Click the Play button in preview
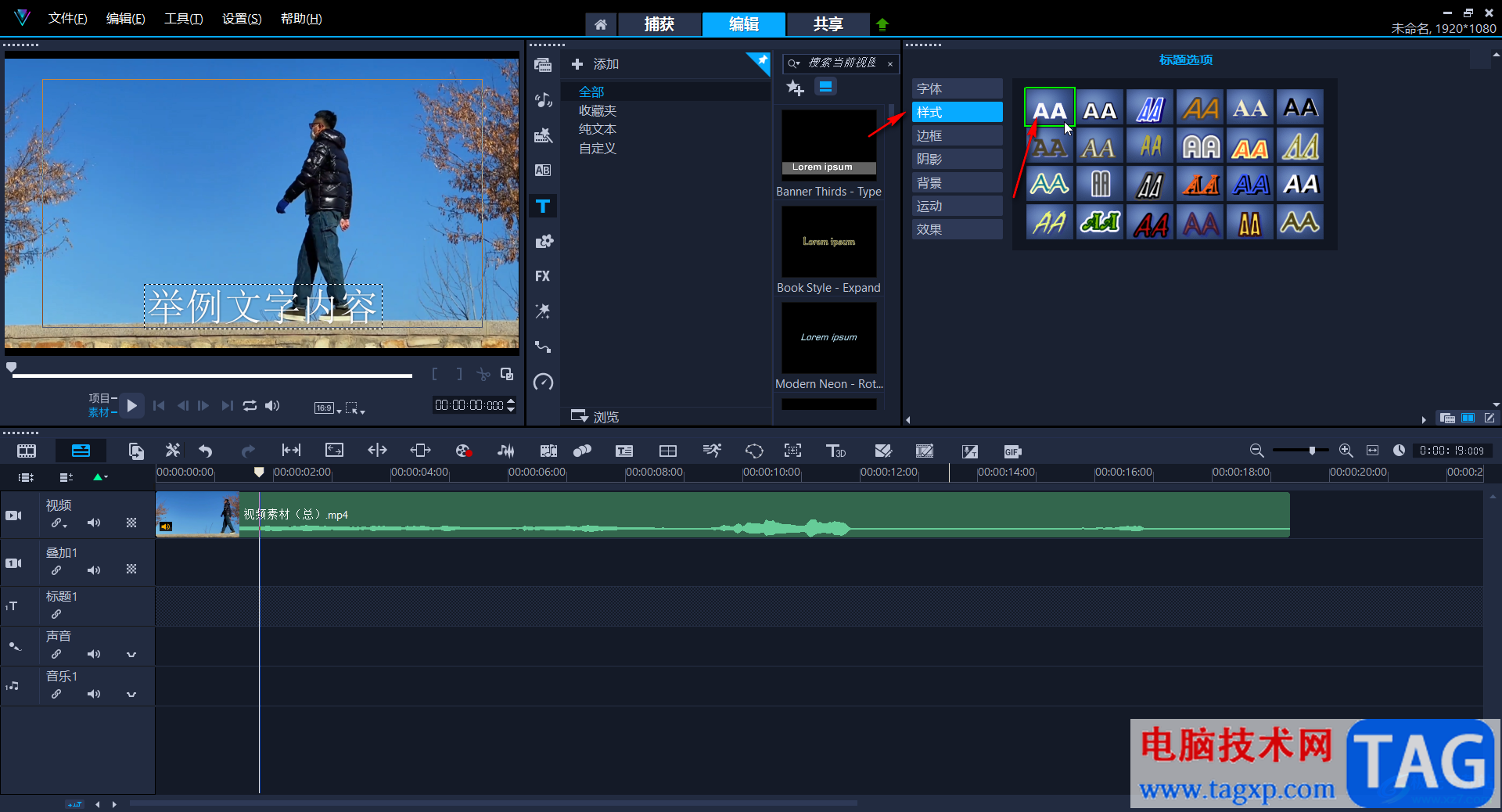Viewport: 1502px width, 812px height. point(131,405)
